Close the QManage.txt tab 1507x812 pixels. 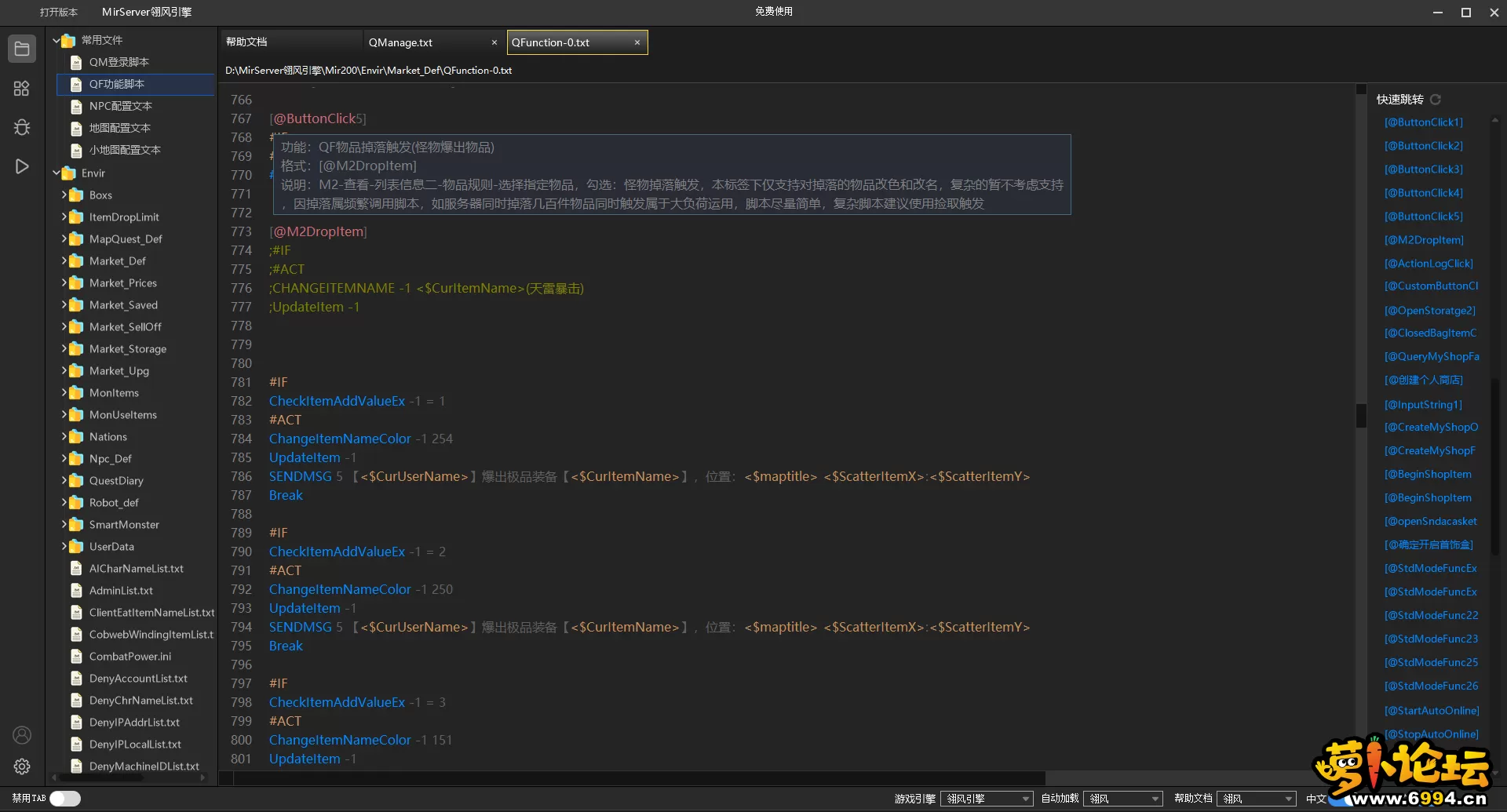pyautogui.click(x=494, y=42)
